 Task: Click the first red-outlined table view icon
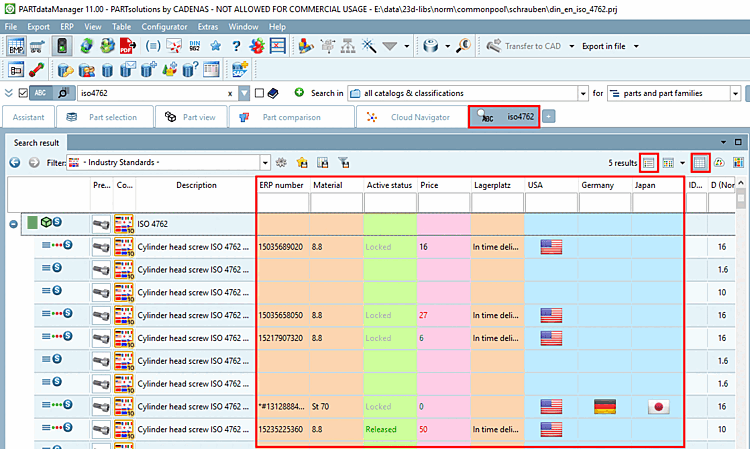pyautogui.click(x=649, y=162)
